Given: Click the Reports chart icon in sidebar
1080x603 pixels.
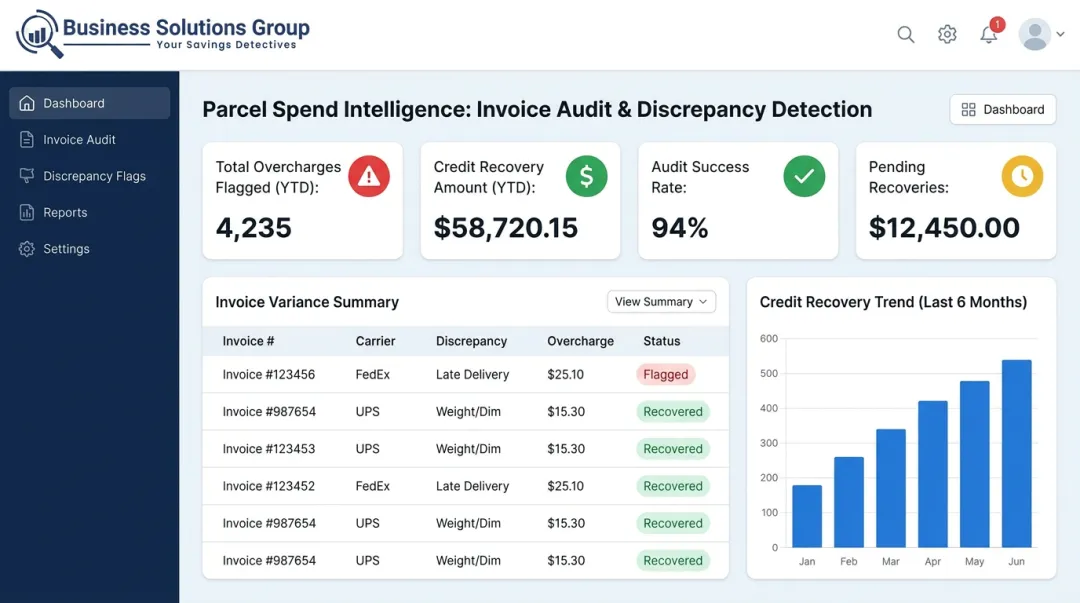Looking at the screenshot, I should 27,212.
